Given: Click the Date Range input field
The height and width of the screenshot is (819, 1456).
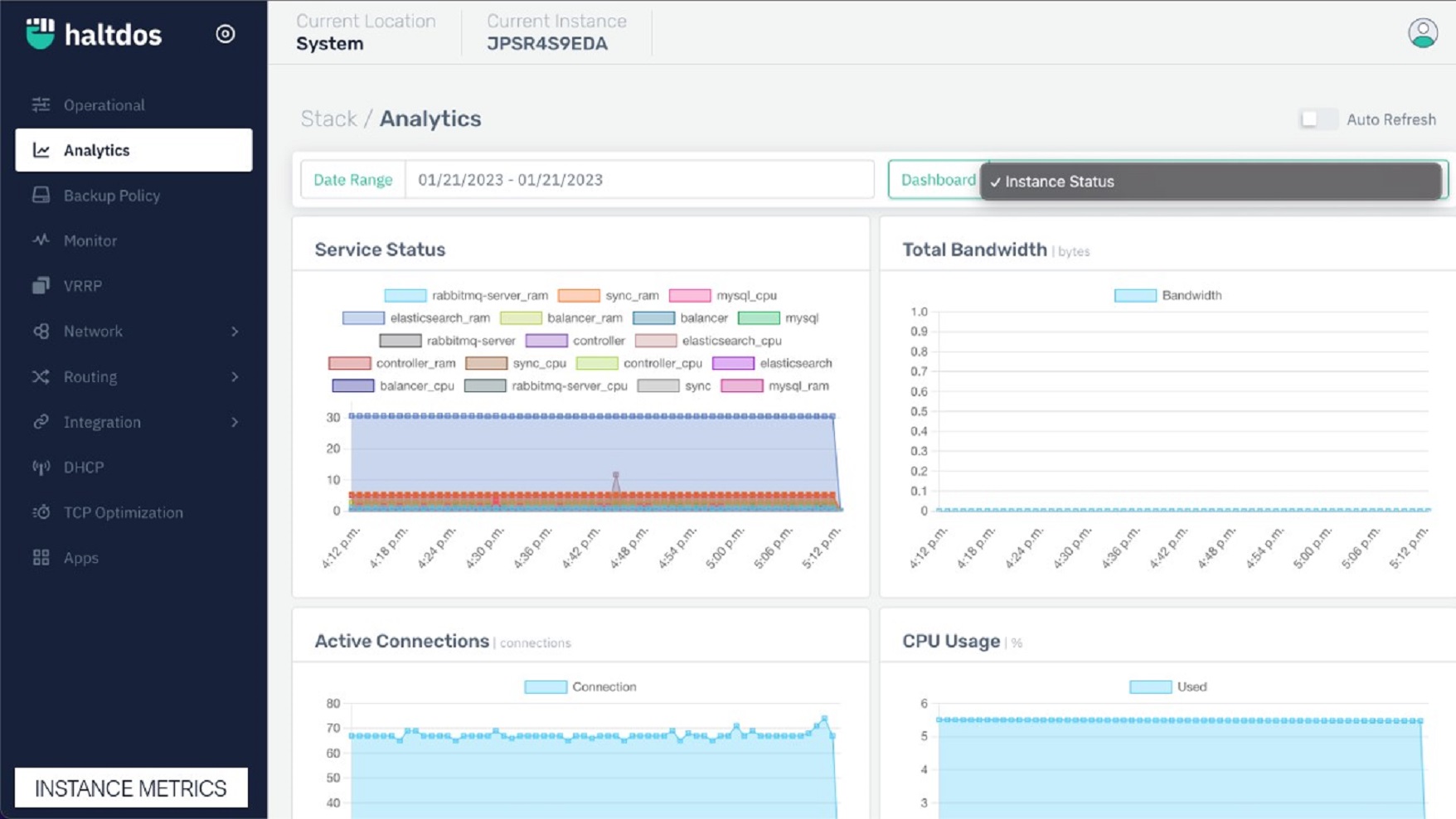Looking at the screenshot, I should click(638, 180).
